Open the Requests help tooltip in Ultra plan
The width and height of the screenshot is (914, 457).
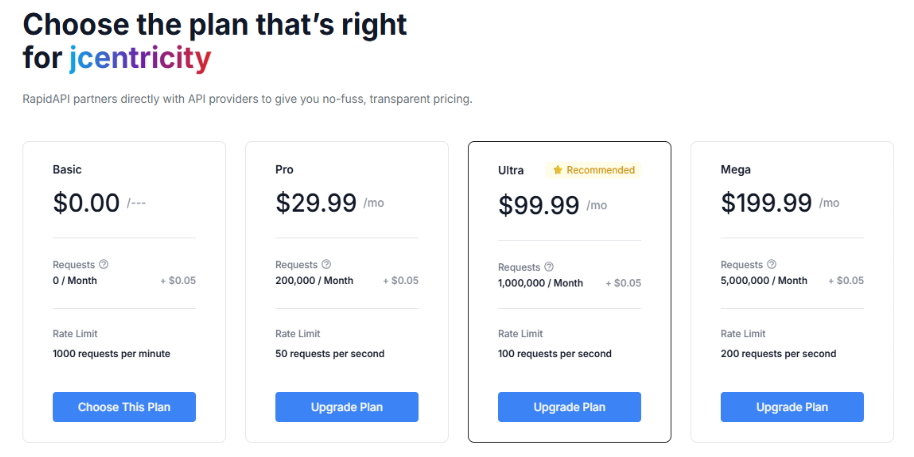pos(549,267)
